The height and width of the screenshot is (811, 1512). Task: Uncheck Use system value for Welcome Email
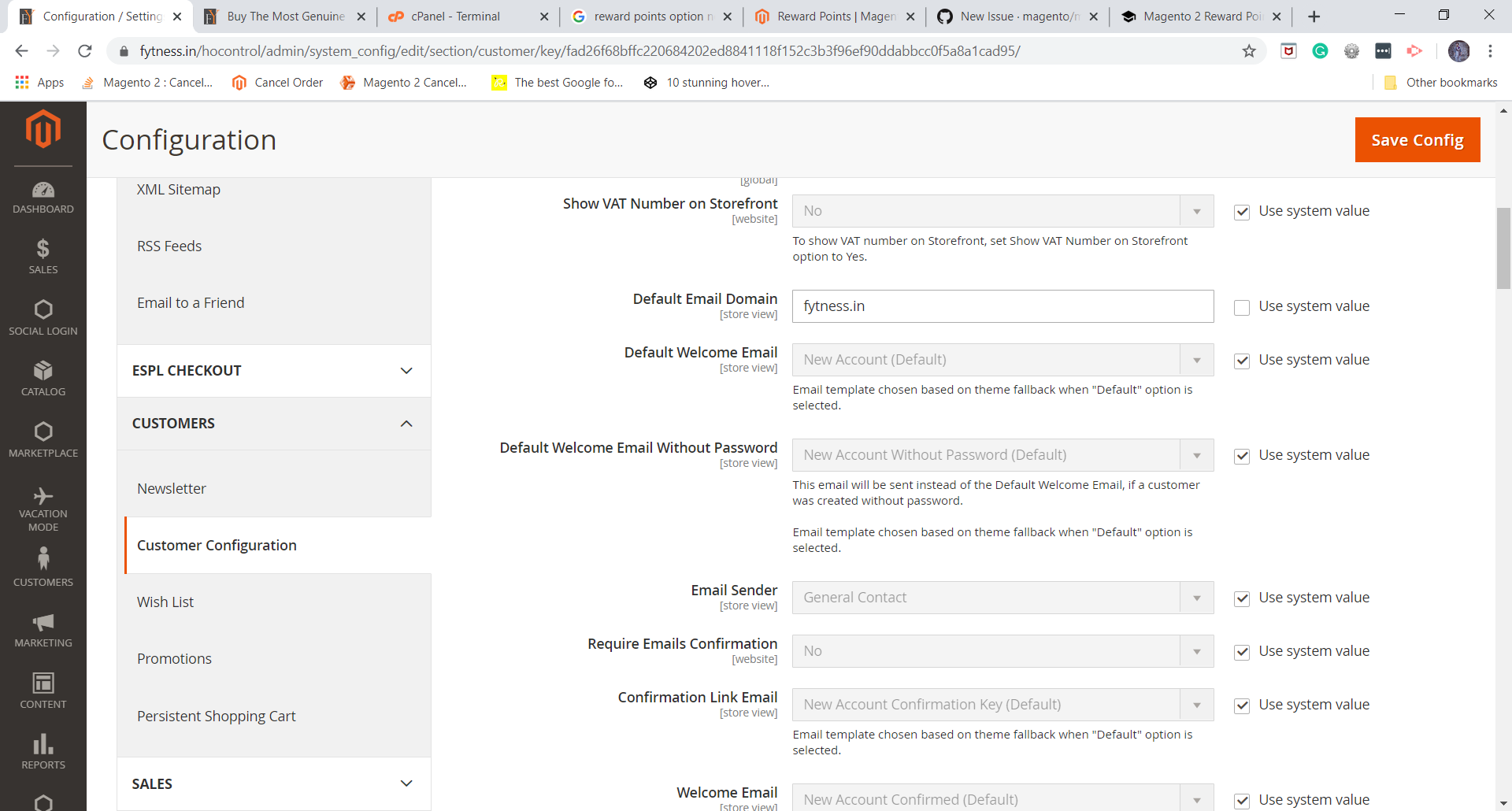1242,801
